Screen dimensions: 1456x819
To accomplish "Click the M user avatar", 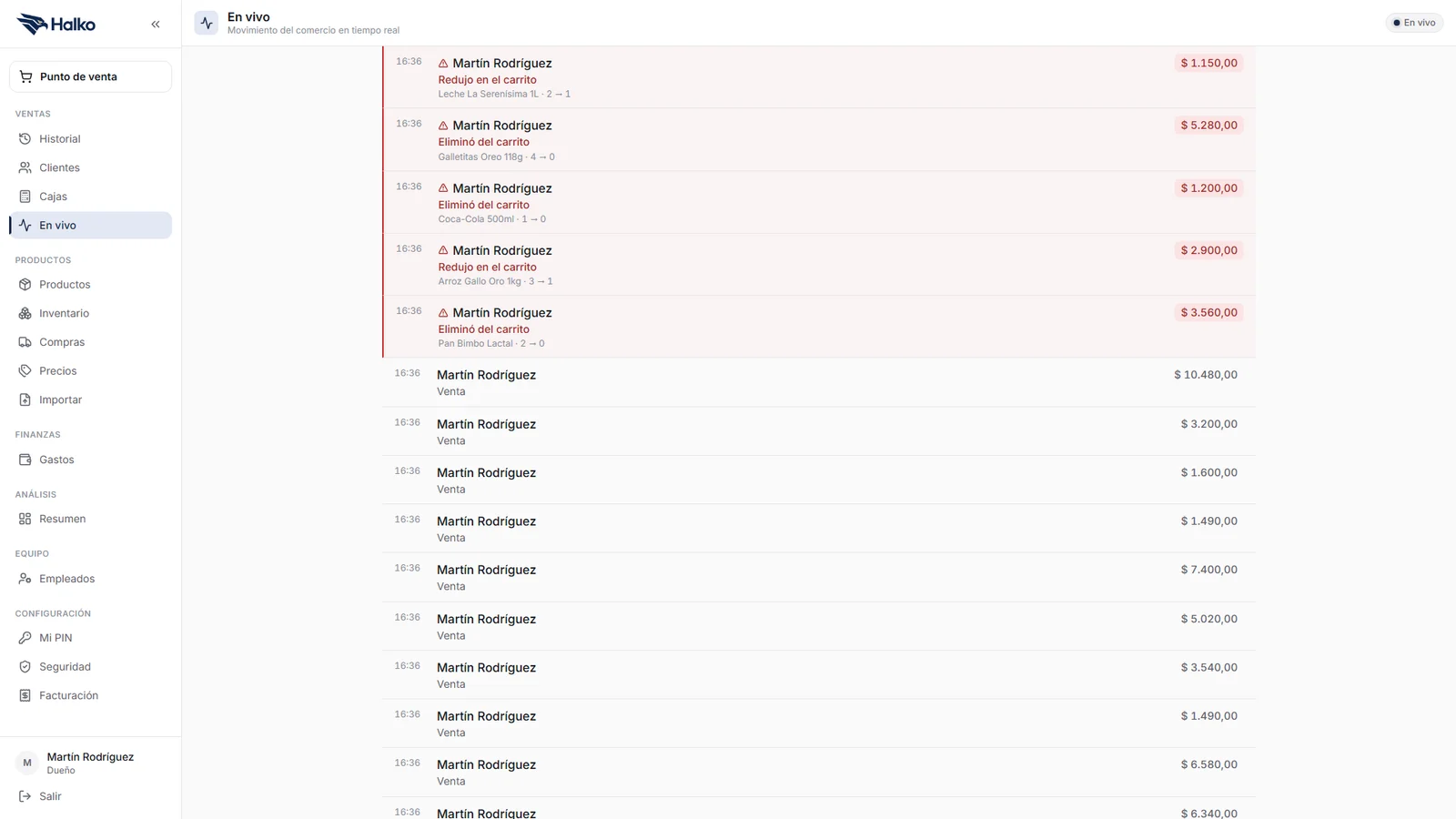I will click(27, 763).
